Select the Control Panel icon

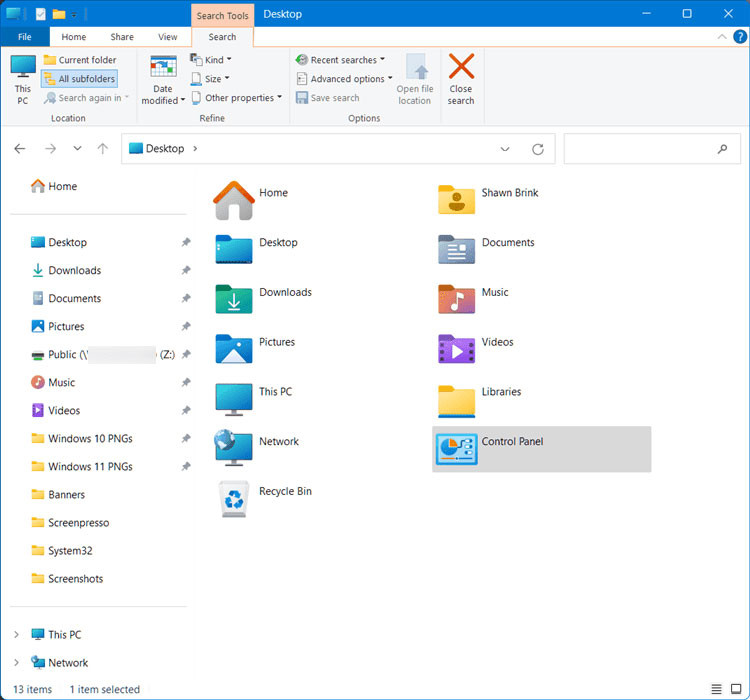click(456, 449)
